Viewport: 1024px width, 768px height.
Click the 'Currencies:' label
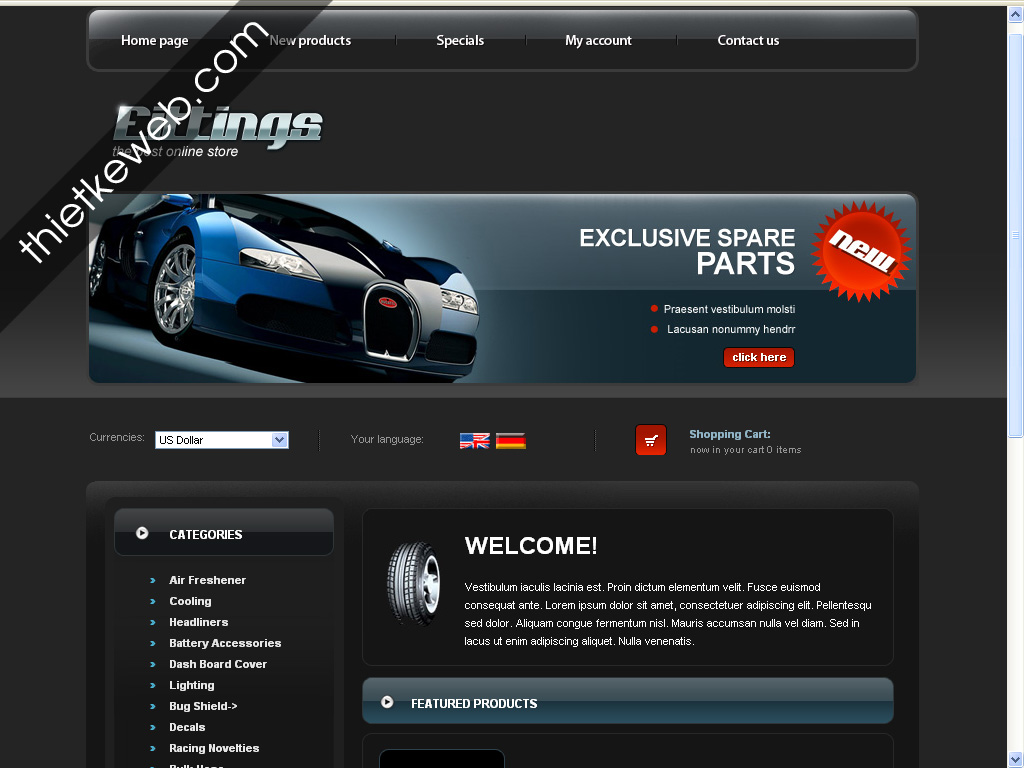[117, 437]
